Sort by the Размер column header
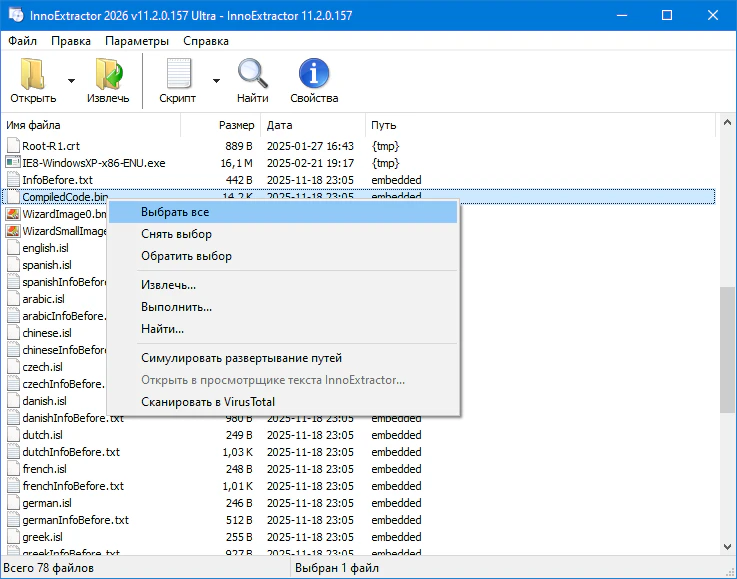The height and width of the screenshot is (579, 737). (x=236, y=125)
